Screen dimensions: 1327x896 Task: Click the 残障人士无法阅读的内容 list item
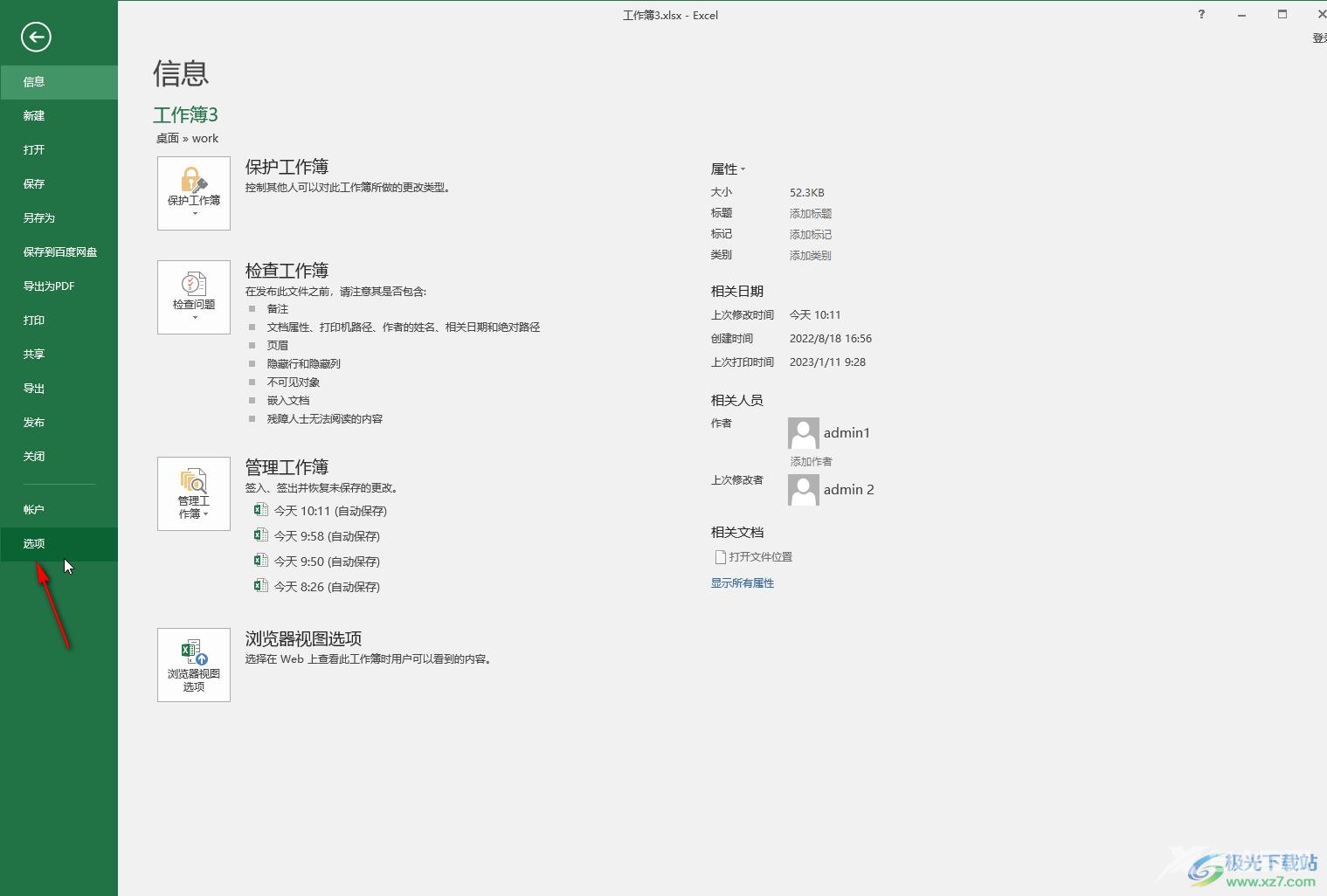pyautogui.click(x=325, y=419)
